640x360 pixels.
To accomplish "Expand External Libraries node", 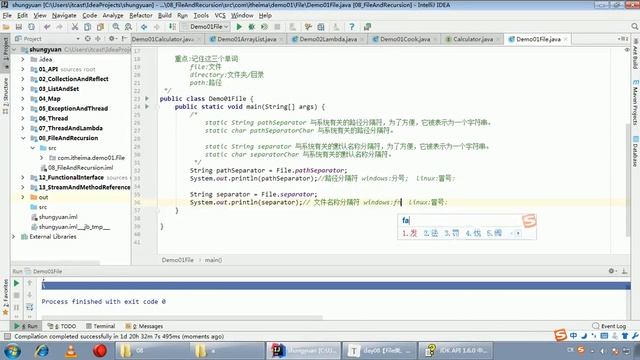I will tap(13, 237).
